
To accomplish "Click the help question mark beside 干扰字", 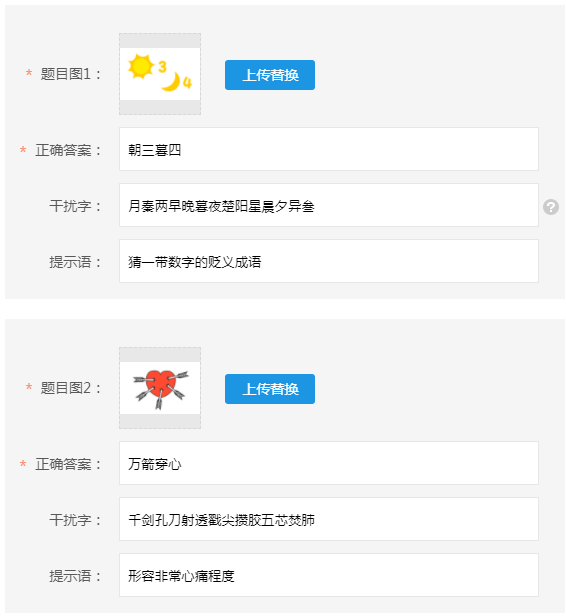I will tap(551, 207).
